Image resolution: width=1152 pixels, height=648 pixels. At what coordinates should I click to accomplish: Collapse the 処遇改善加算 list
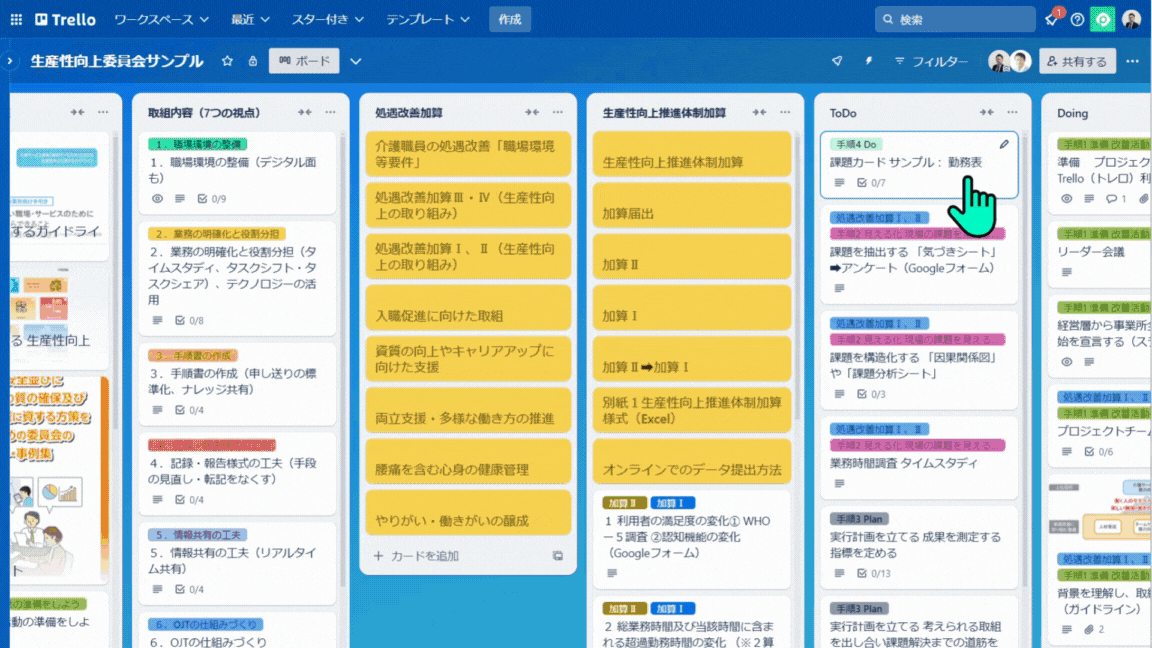pos(532,112)
